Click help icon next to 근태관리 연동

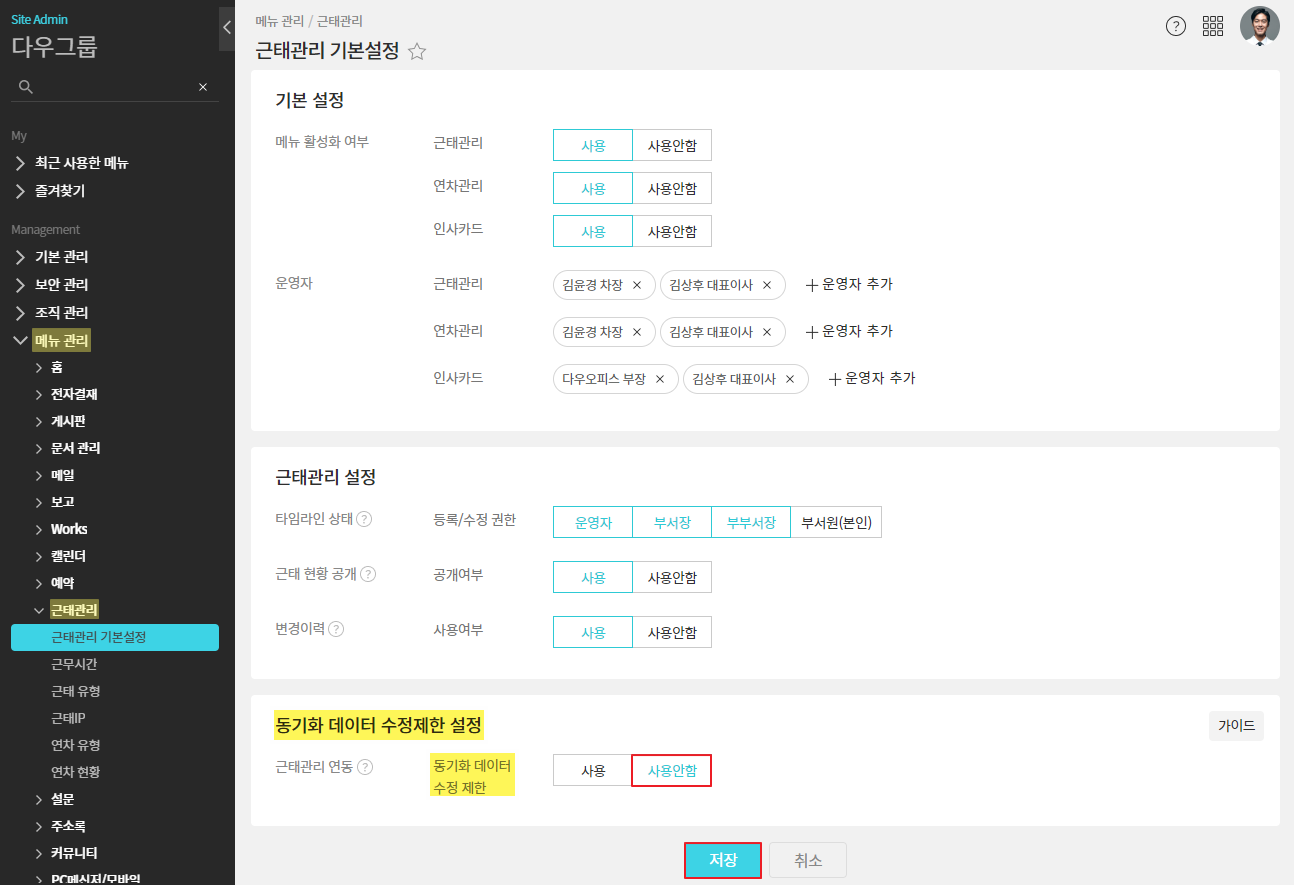[365, 767]
